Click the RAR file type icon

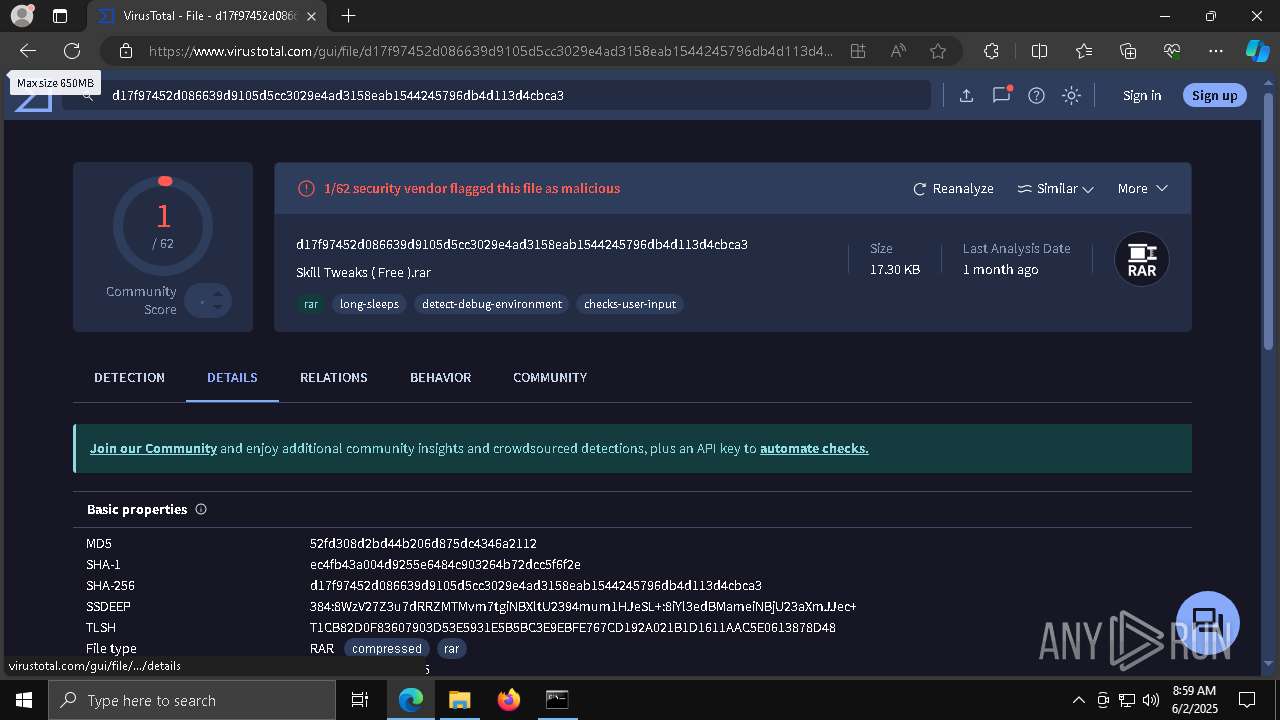[1142, 259]
